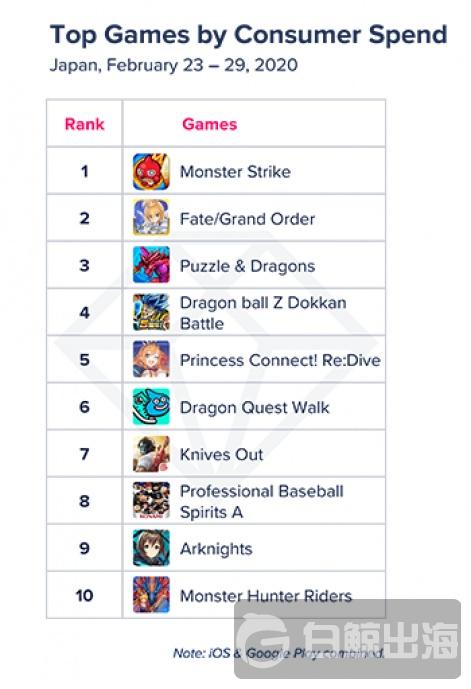This screenshot has width=471, height=689.
Task: Click the Arknights game name
Action: (x=216, y=549)
